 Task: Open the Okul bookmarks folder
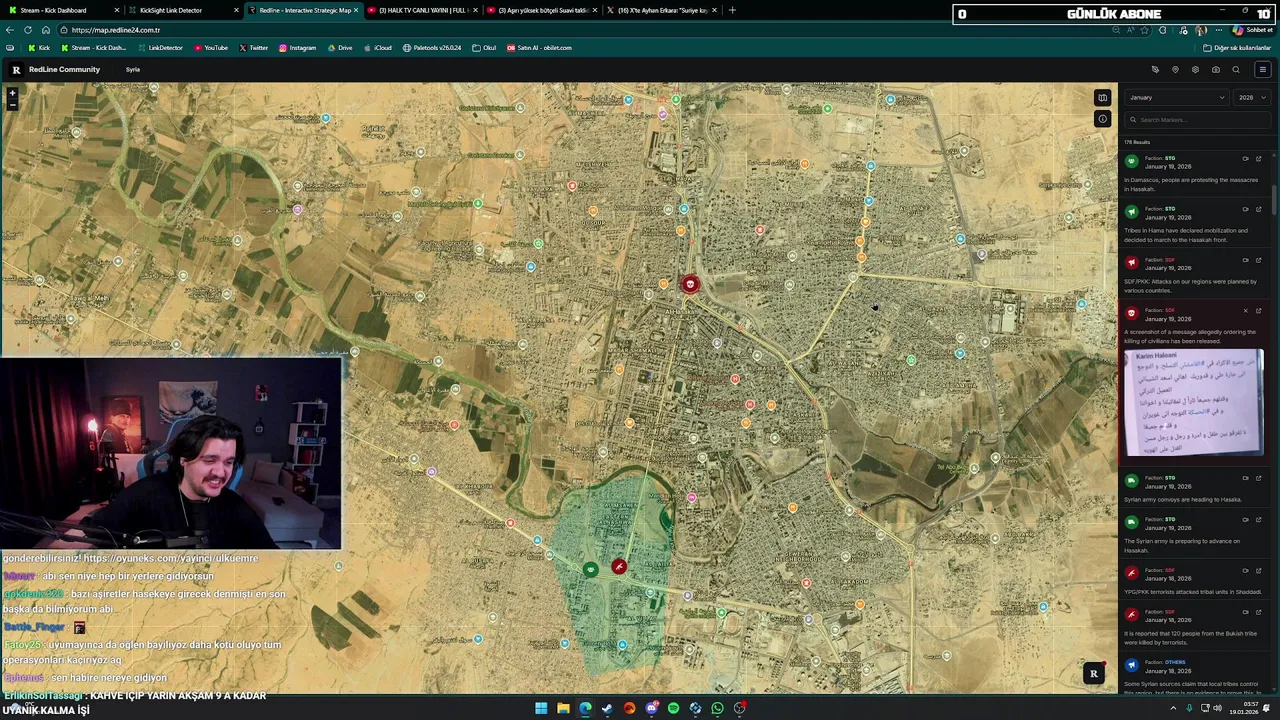484,48
